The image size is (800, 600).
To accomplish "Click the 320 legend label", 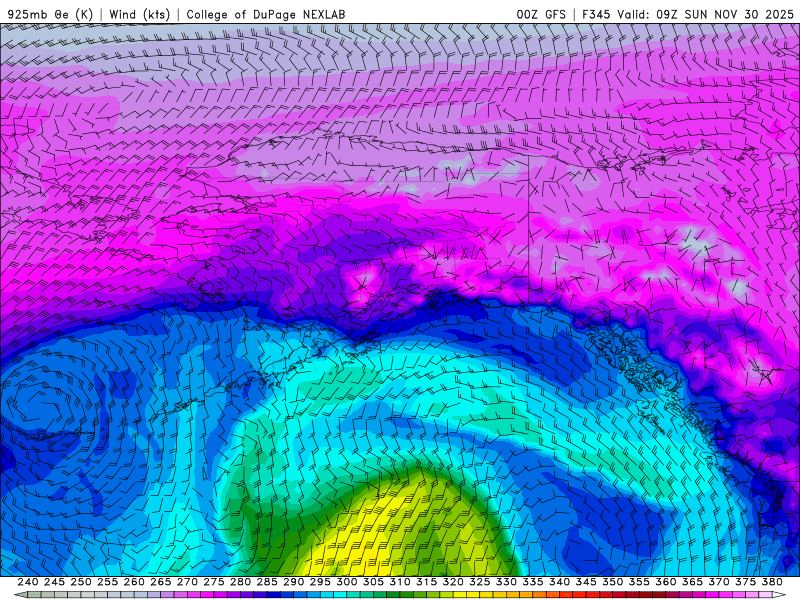I will 453,582.
